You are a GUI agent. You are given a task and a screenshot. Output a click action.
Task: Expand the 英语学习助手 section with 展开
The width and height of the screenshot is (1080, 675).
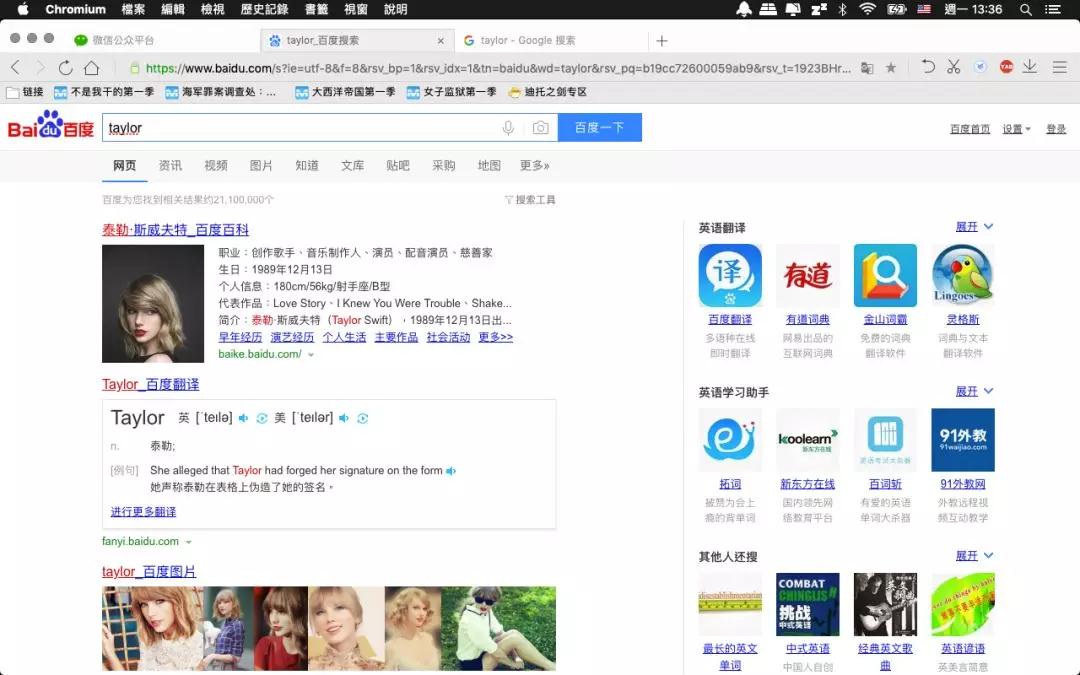(x=974, y=391)
